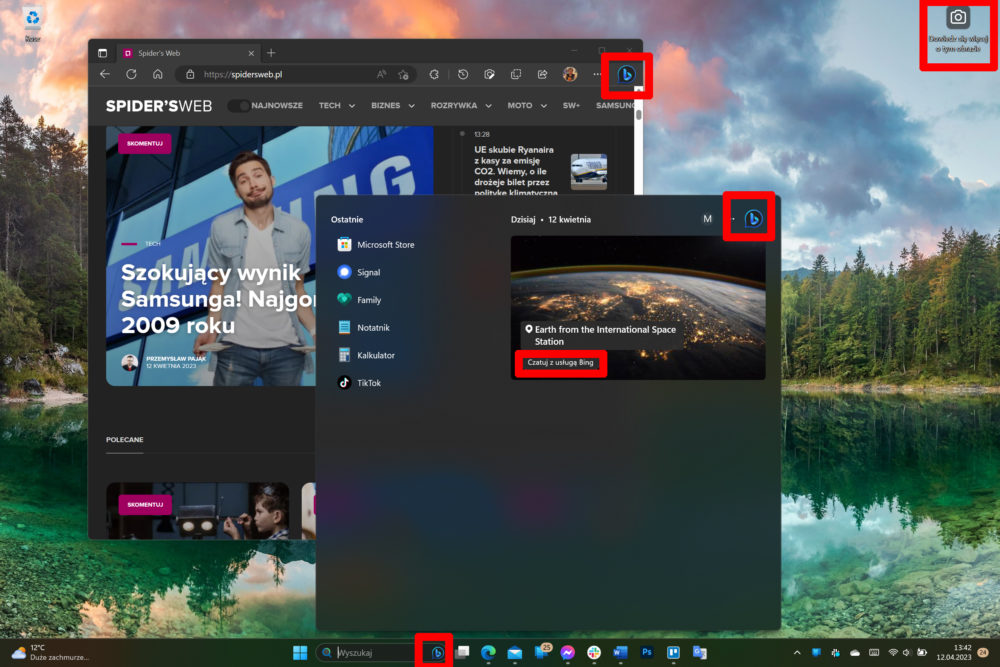
Task: Add this page to favorites
Action: coord(403,75)
